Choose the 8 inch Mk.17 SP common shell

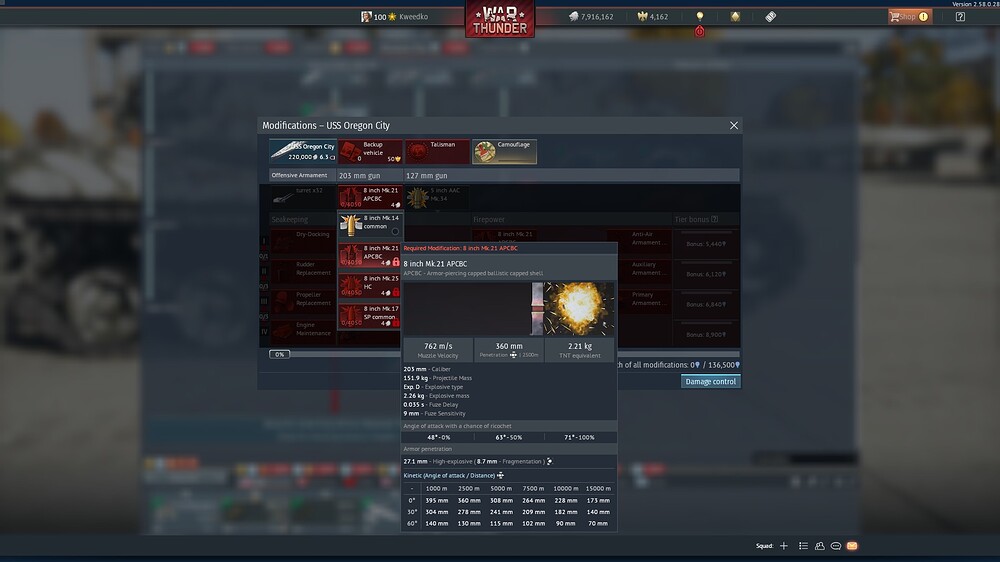point(371,315)
